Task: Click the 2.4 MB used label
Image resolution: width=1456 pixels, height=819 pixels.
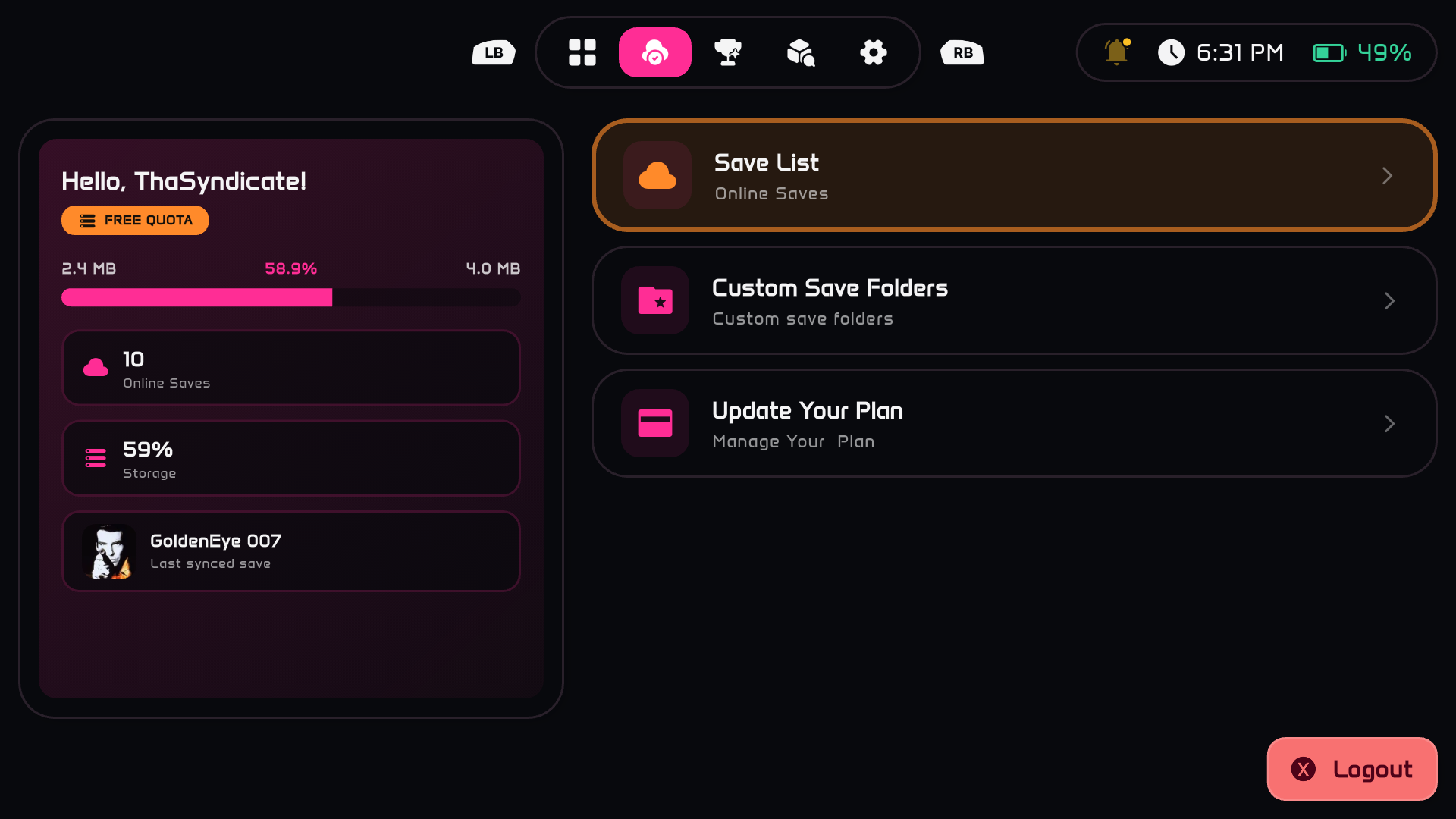Action: (89, 268)
